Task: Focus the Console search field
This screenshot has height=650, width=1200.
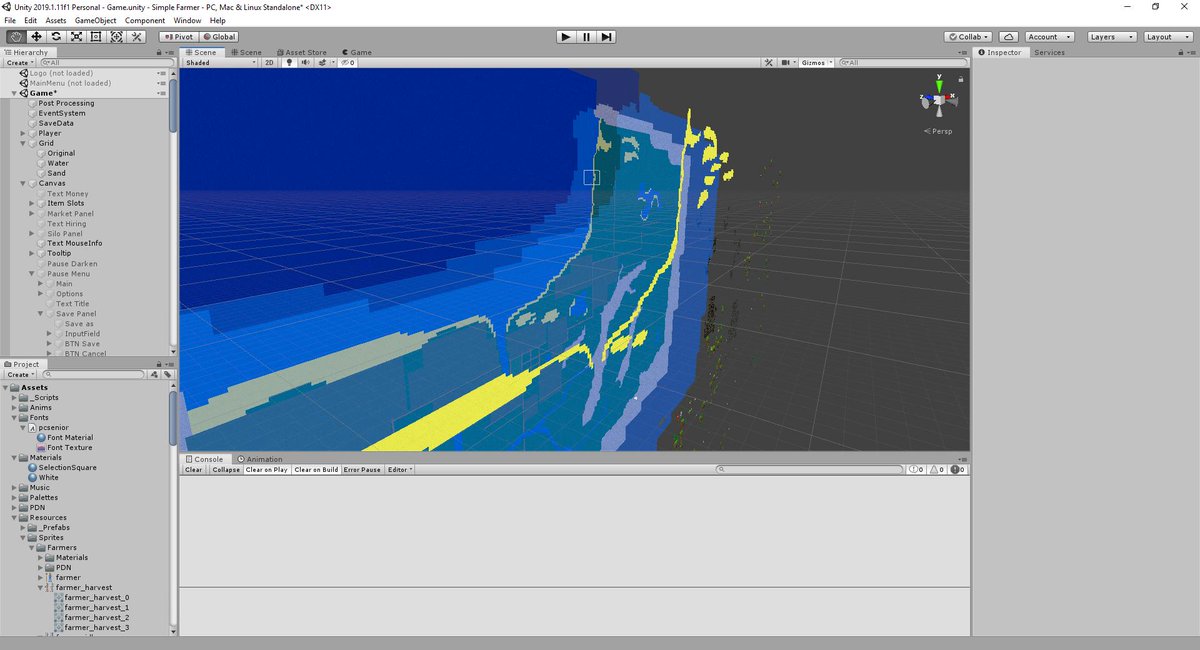Action: [x=808, y=470]
